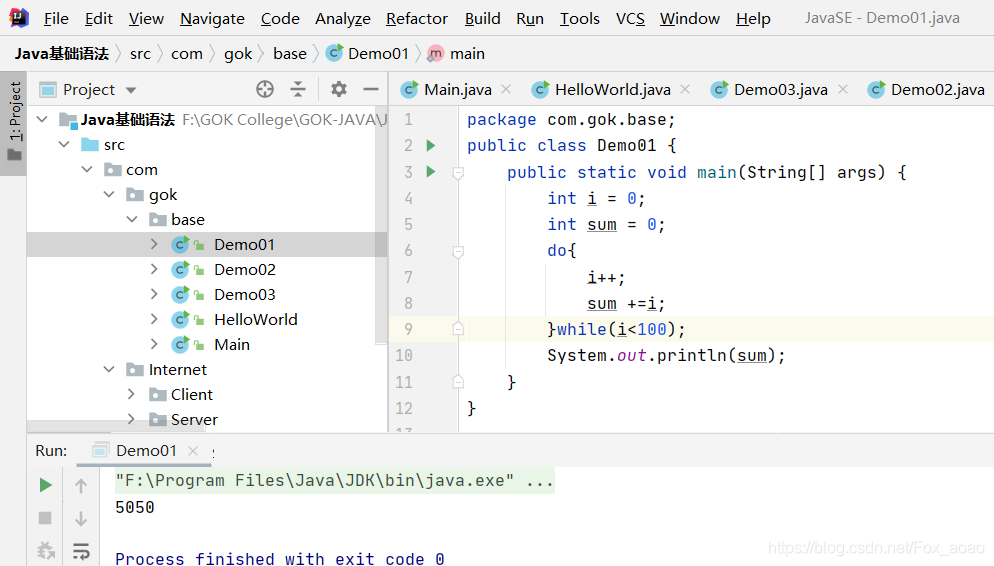Select Demo02 in the project tree

point(245,269)
